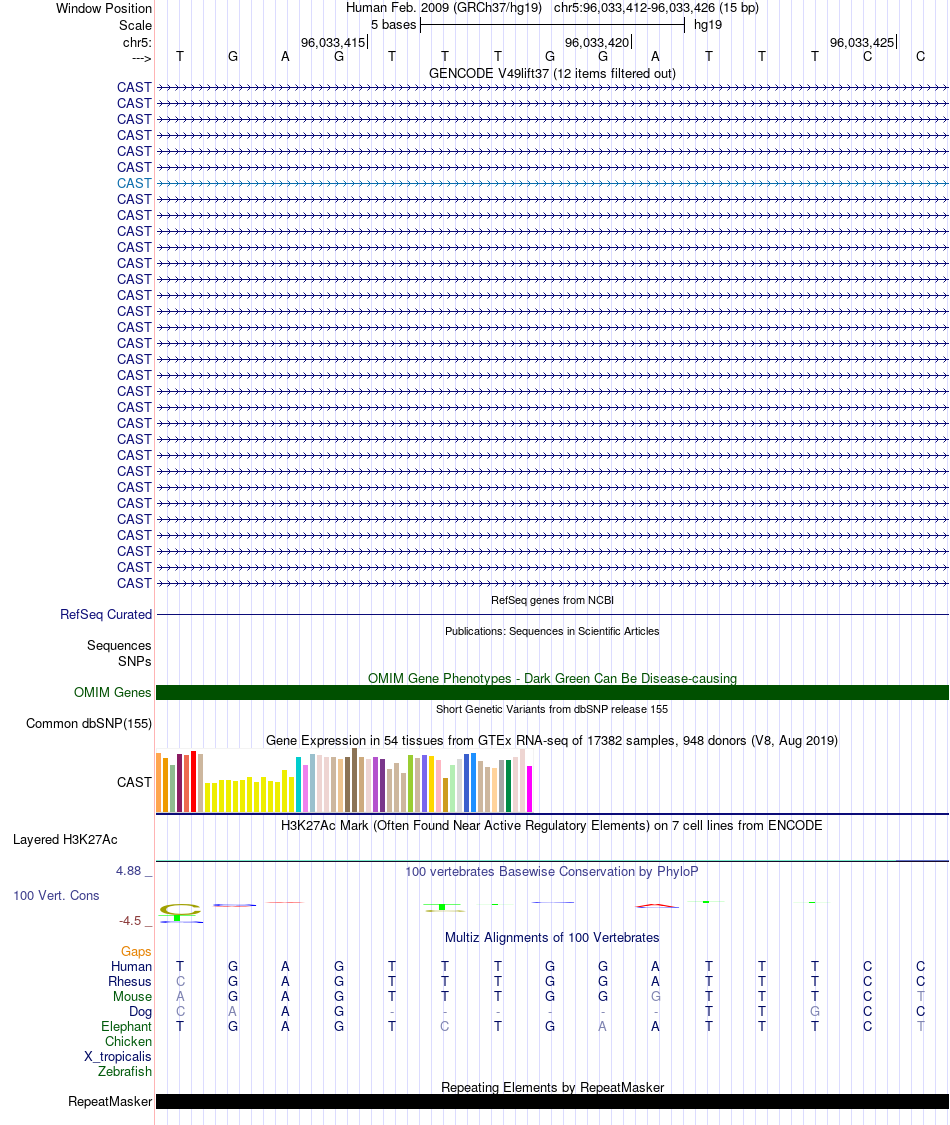Select the 'Chicken' species row label
The height and width of the screenshot is (1125, 950).
128,1042
